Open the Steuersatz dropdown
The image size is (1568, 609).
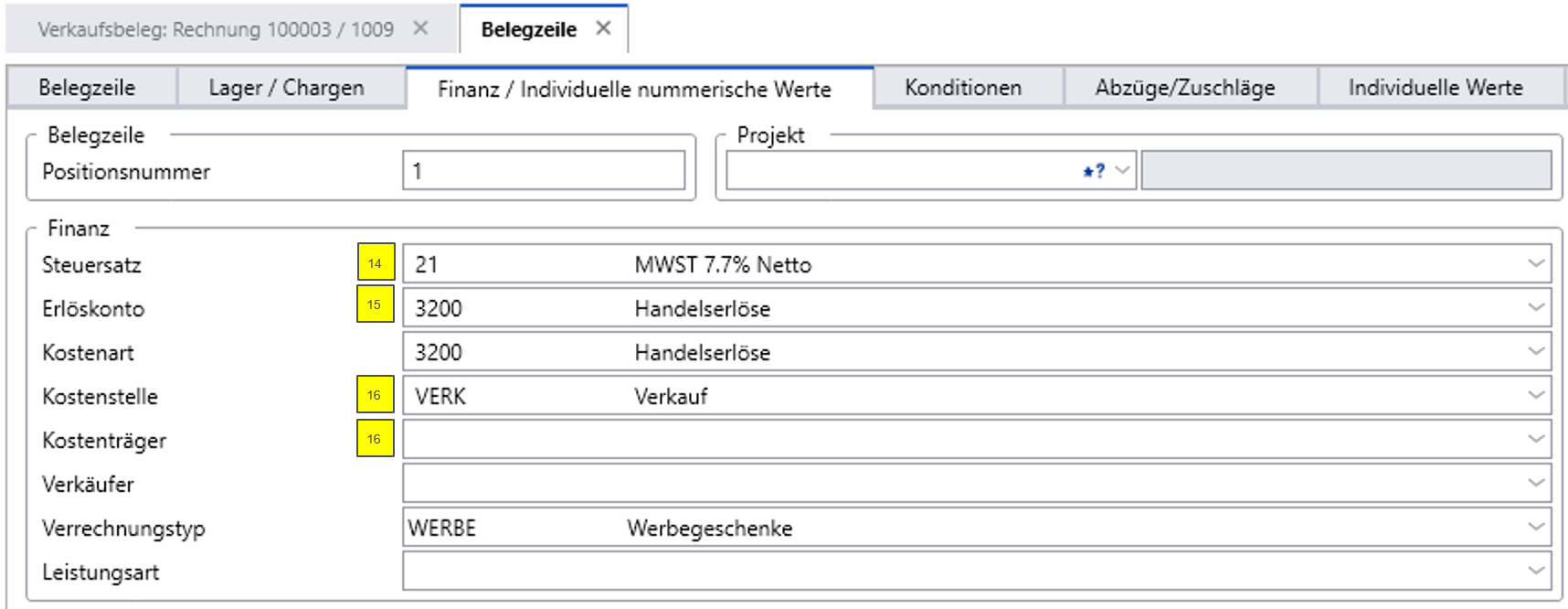point(1535,264)
